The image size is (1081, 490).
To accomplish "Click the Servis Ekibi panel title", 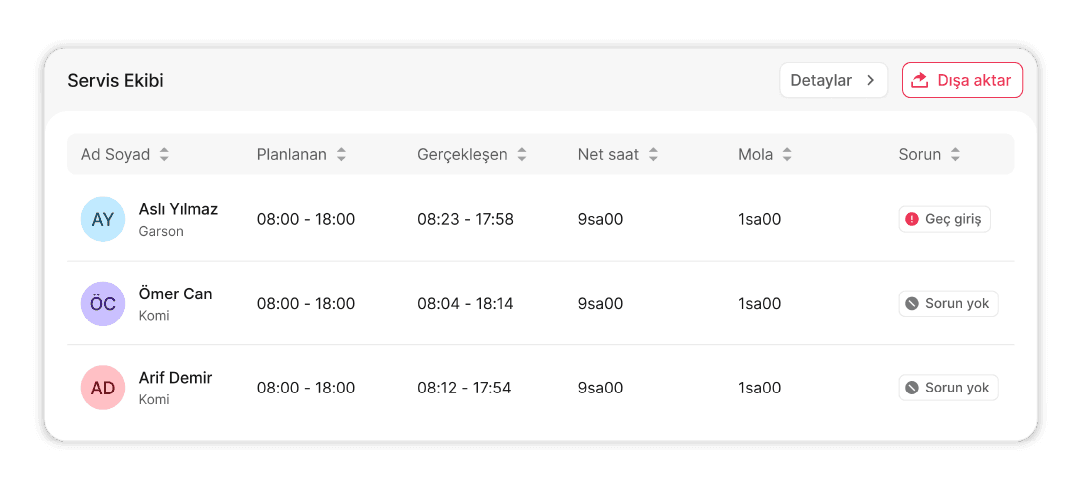I will click(115, 81).
